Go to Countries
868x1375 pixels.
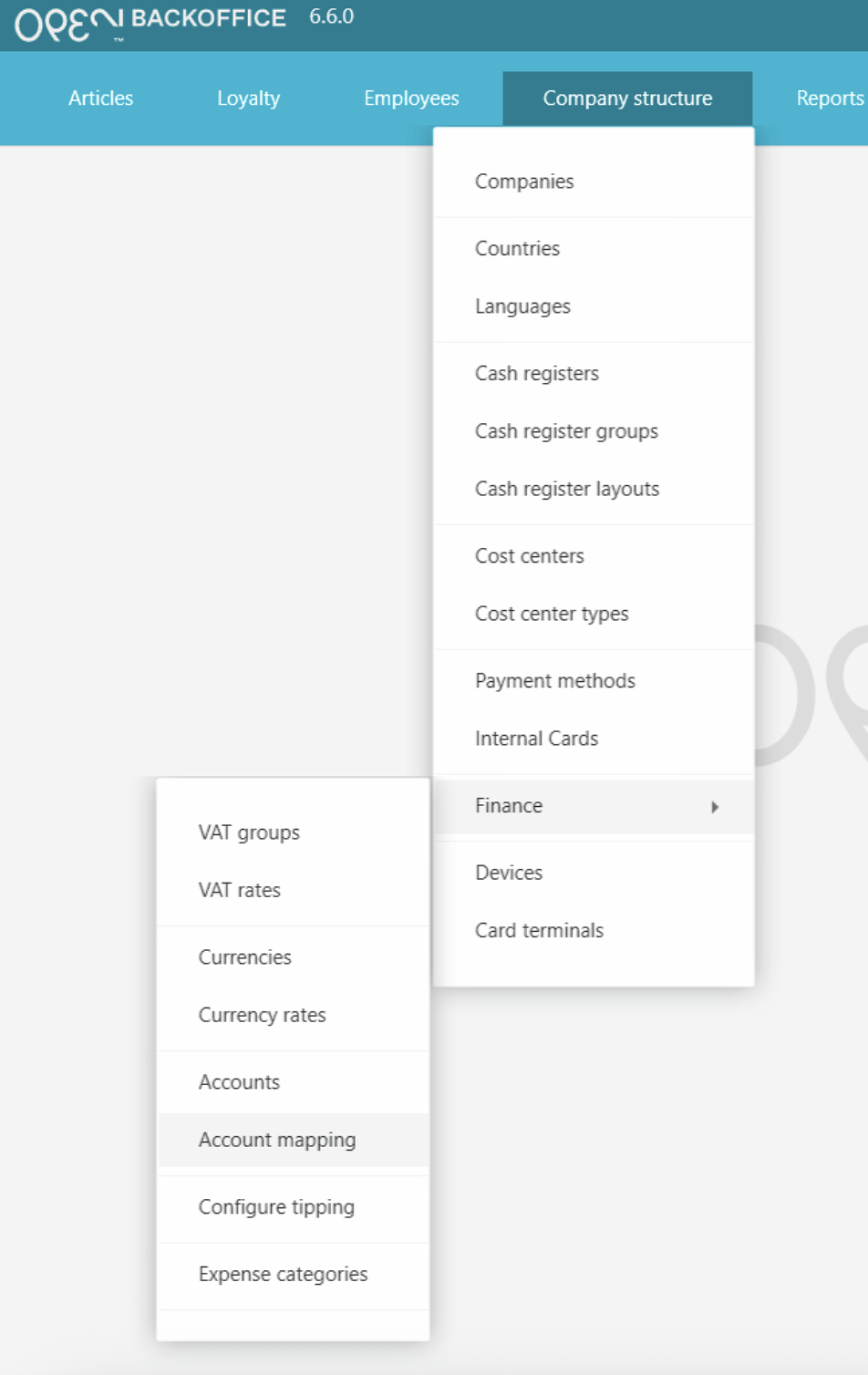[x=517, y=248]
